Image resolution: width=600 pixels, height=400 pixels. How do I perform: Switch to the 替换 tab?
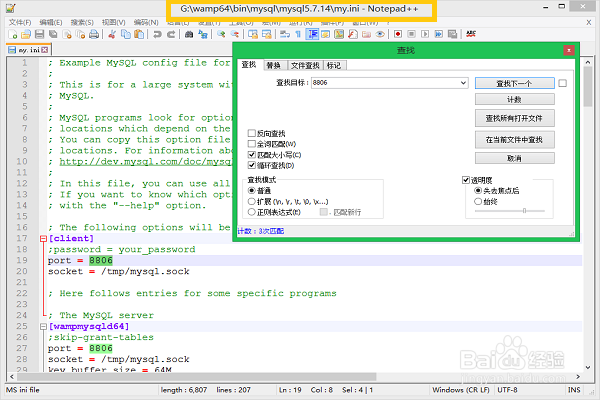pos(273,65)
